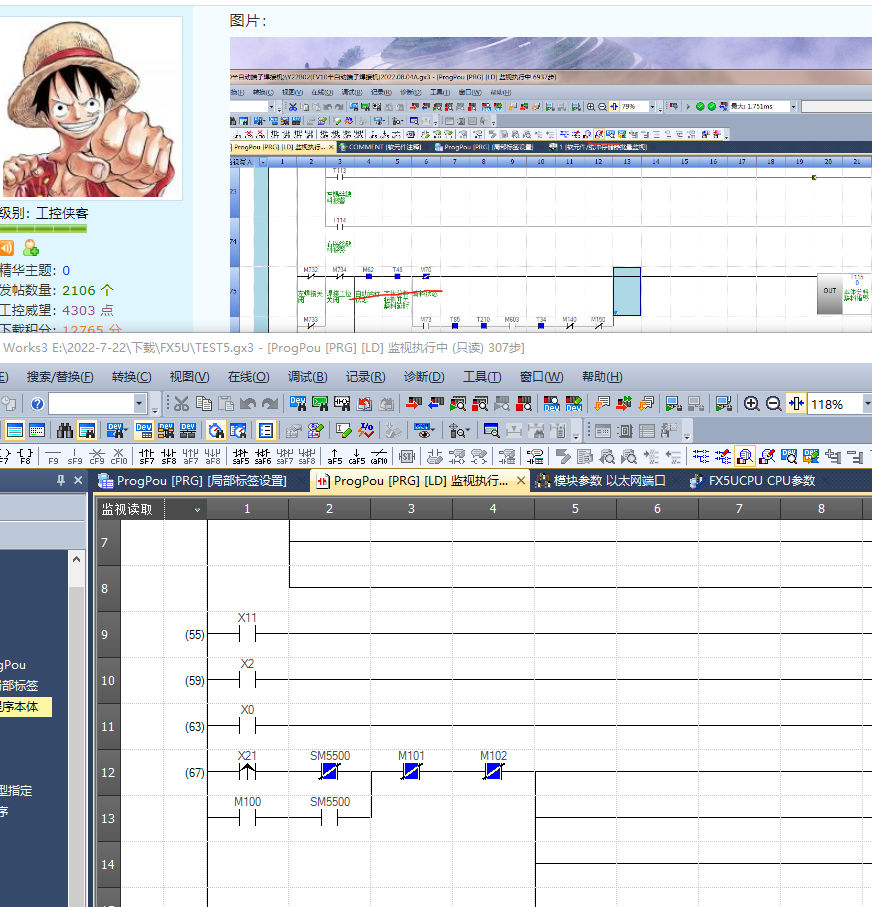Open the 在线(O) menu

[248, 377]
